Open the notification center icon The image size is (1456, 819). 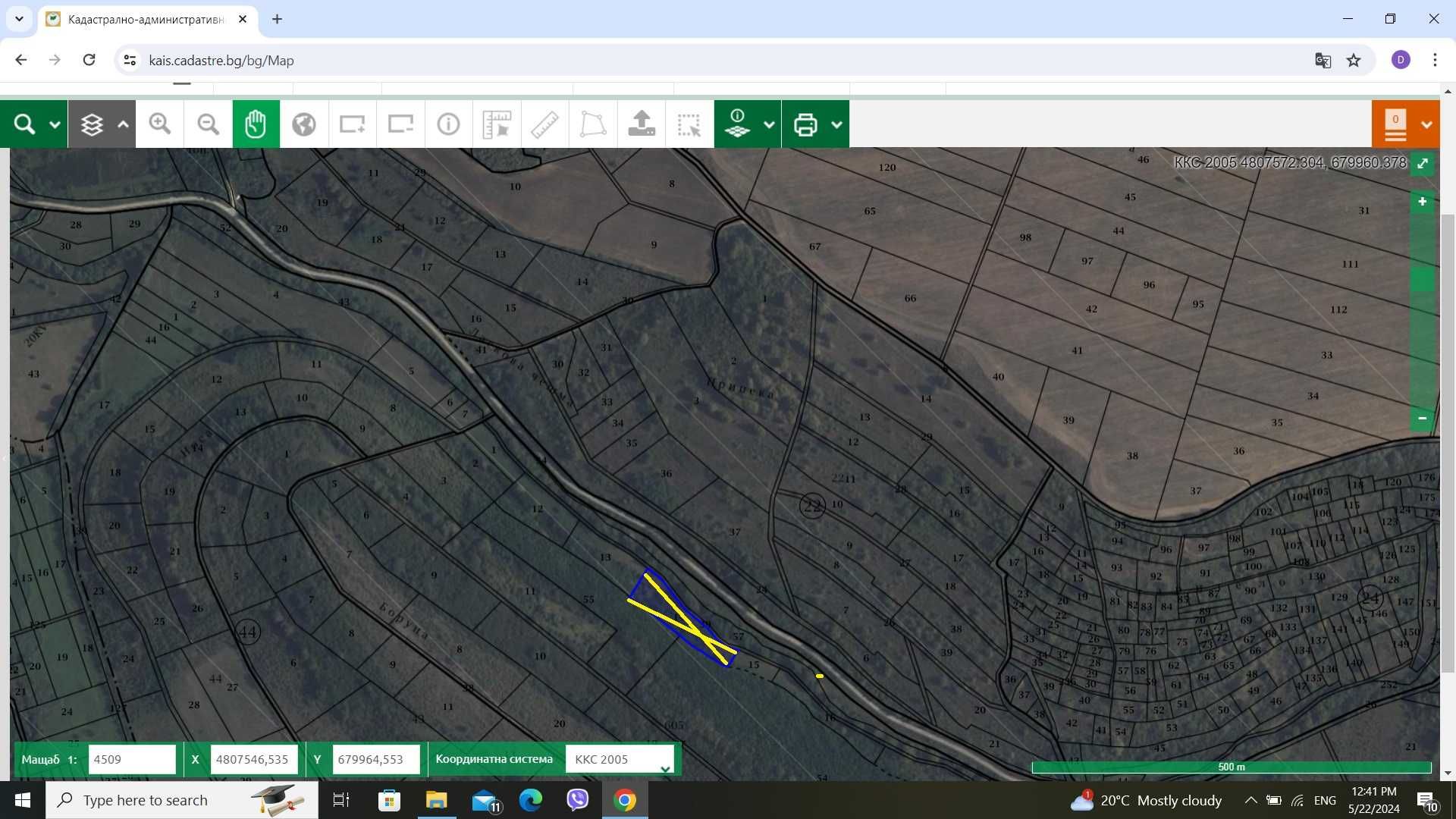[x=1426, y=800]
